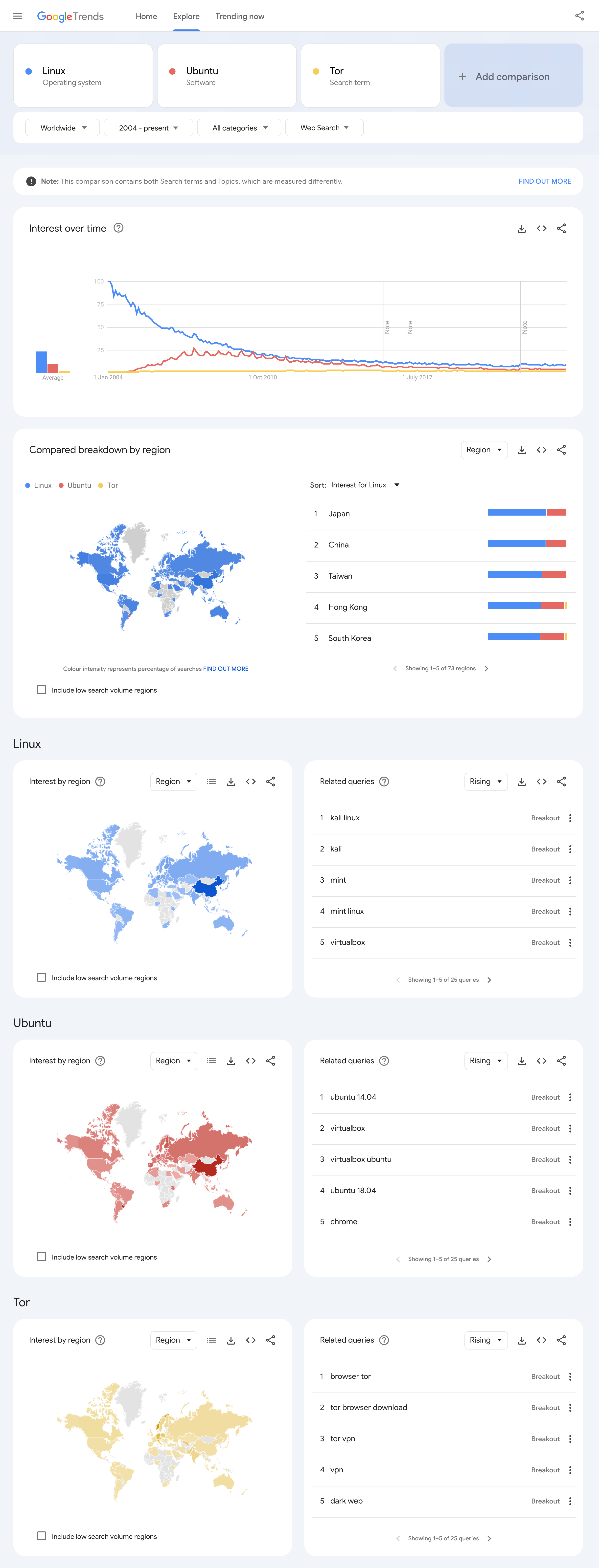Screen dimensions: 599x1568
Task: Open Rising dropdown in Linux related queries
Action: 486,782
